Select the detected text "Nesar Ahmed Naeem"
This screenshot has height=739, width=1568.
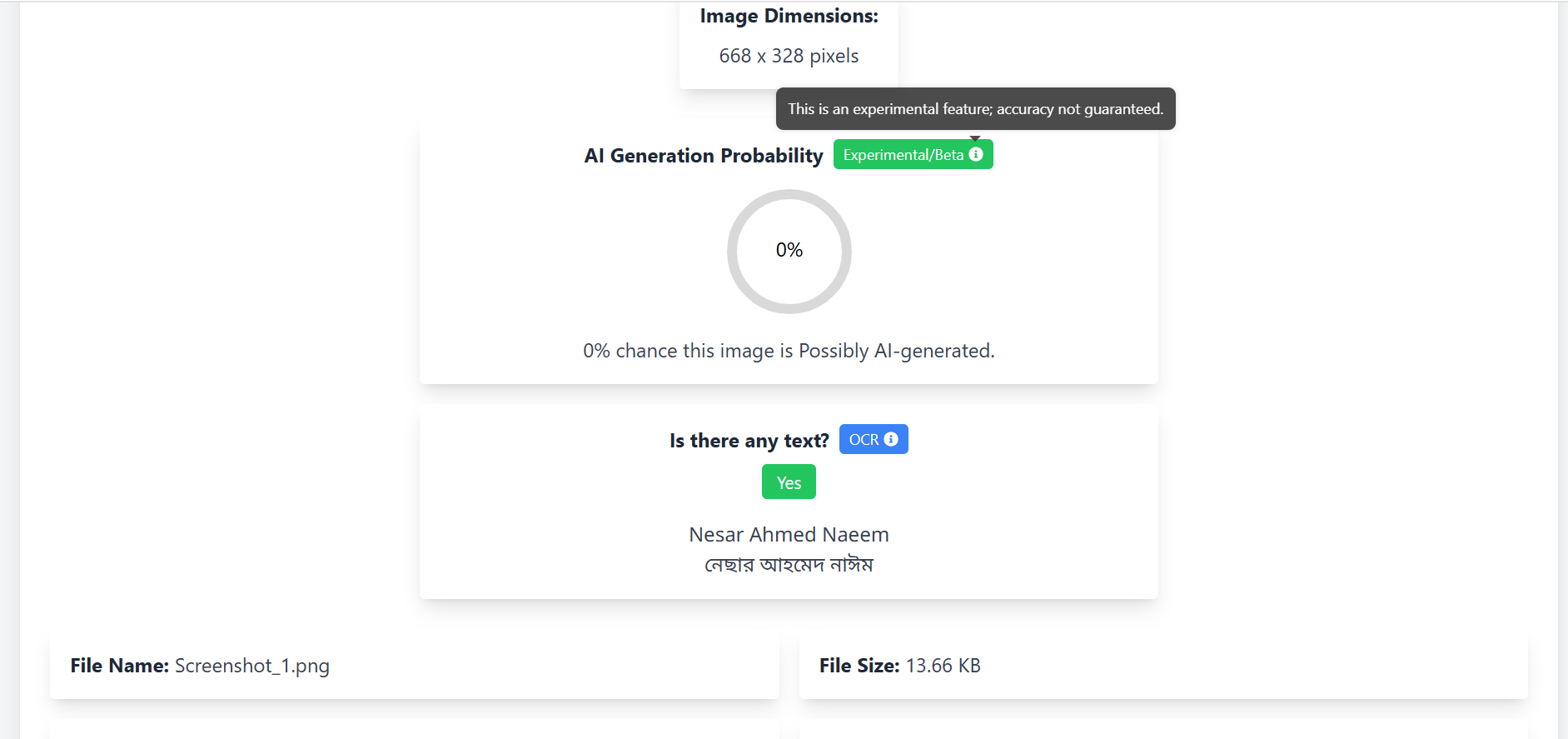tap(789, 535)
